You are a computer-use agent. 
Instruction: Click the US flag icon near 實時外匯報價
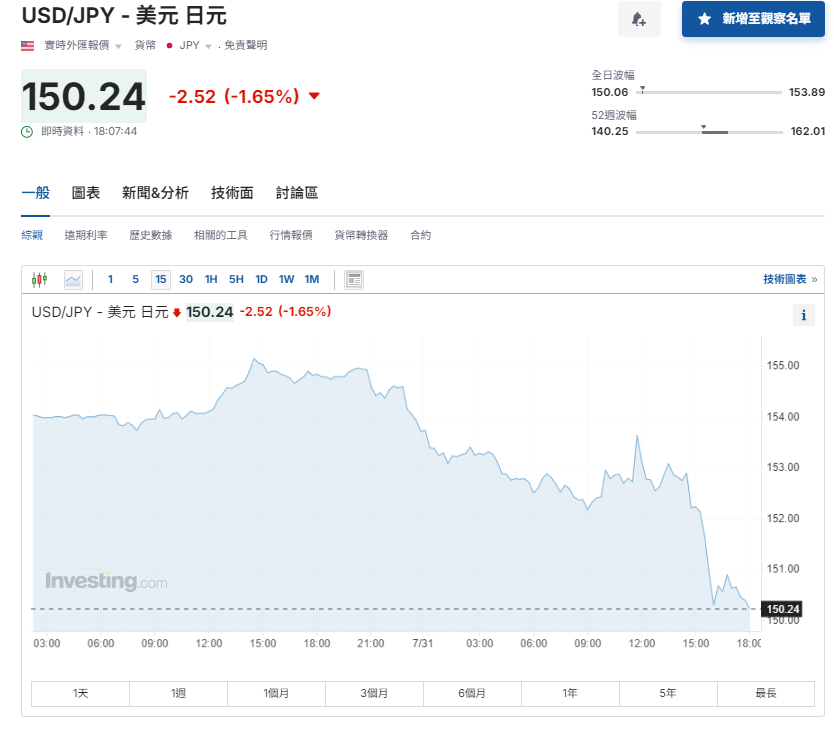tap(24, 45)
